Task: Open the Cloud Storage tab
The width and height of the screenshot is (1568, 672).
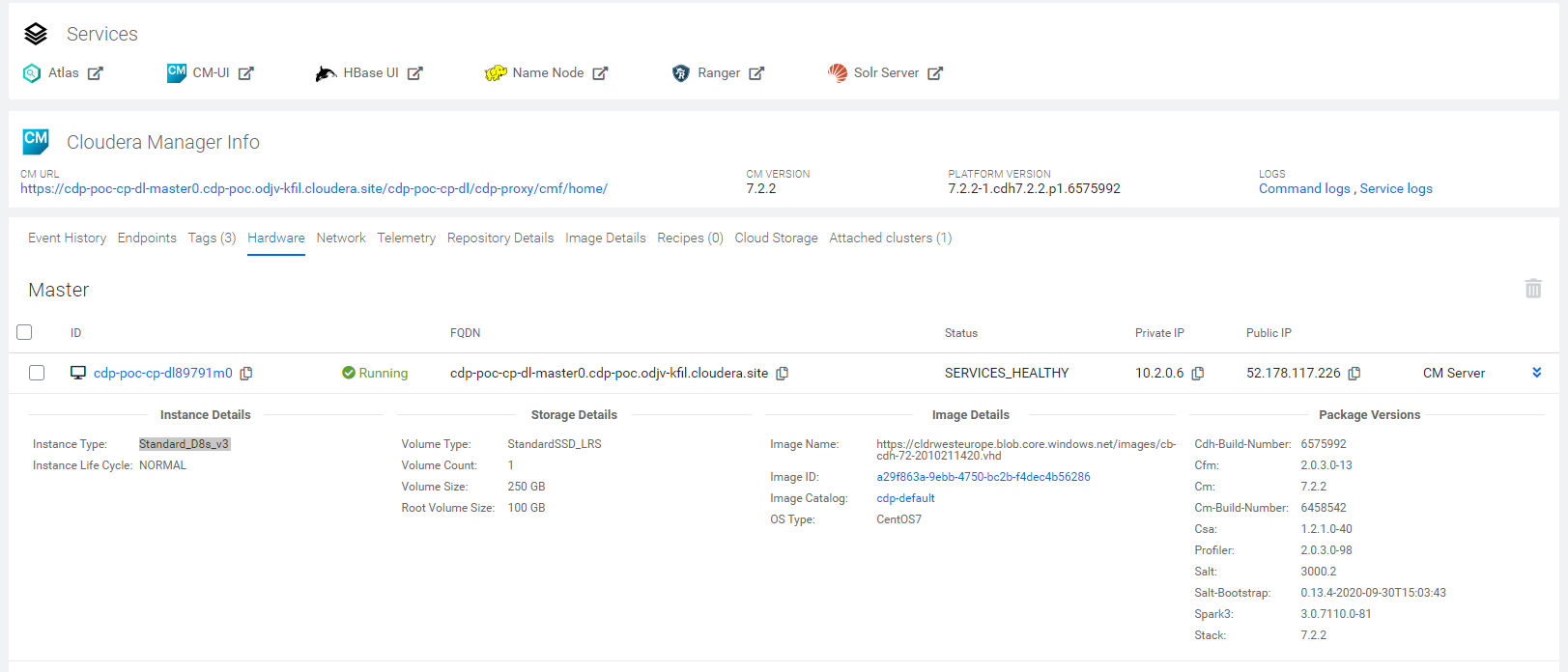Action: point(776,238)
